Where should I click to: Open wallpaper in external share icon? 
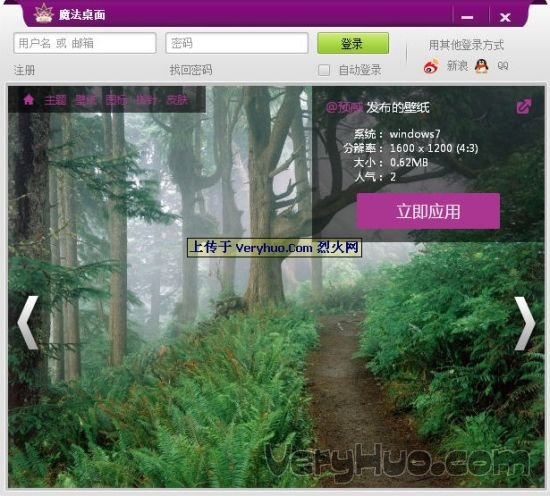tap(524, 107)
